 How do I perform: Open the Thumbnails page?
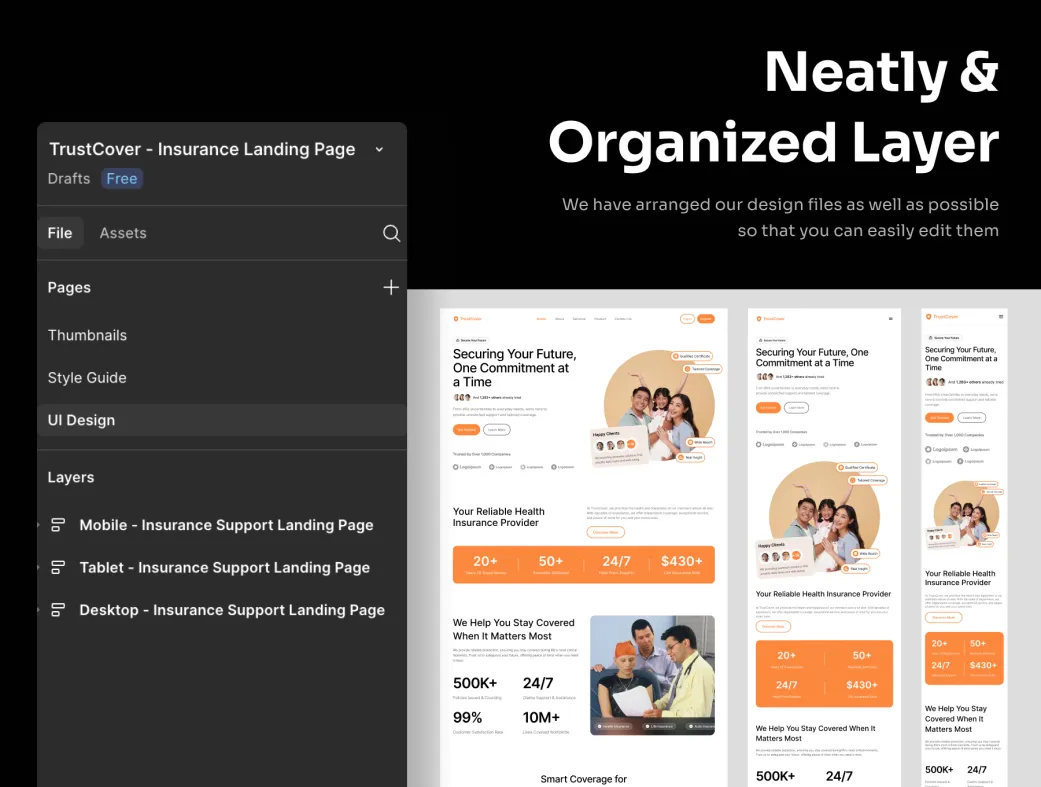[87, 335]
